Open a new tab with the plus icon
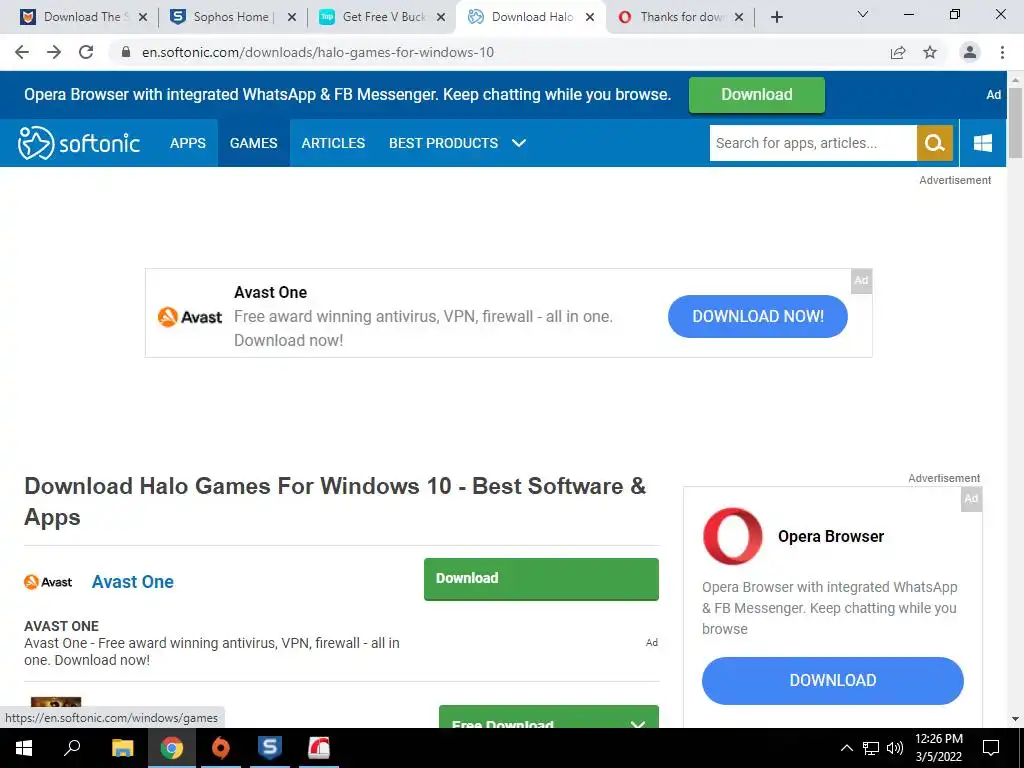 [x=776, y=17]
